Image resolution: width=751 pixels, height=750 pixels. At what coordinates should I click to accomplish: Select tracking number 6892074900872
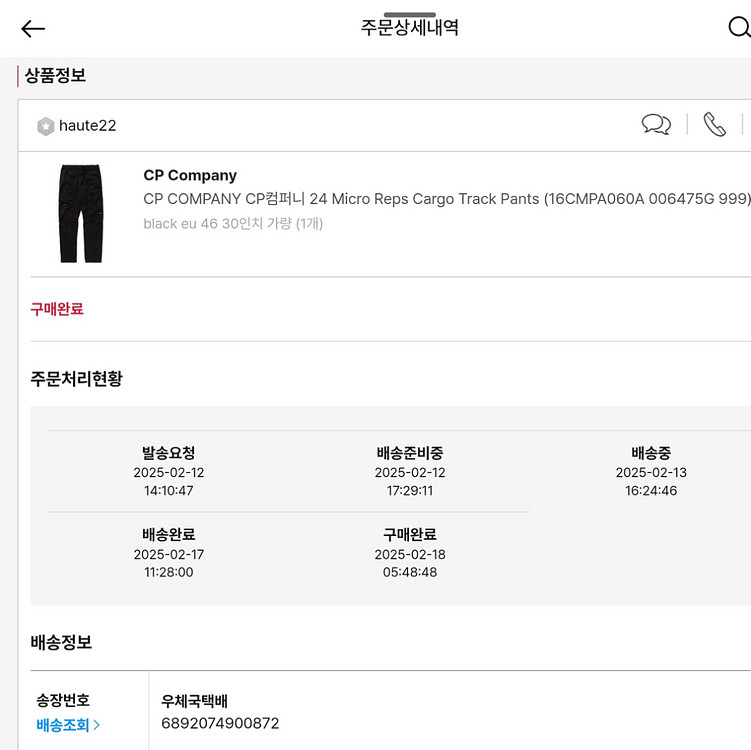click(220, 723)
